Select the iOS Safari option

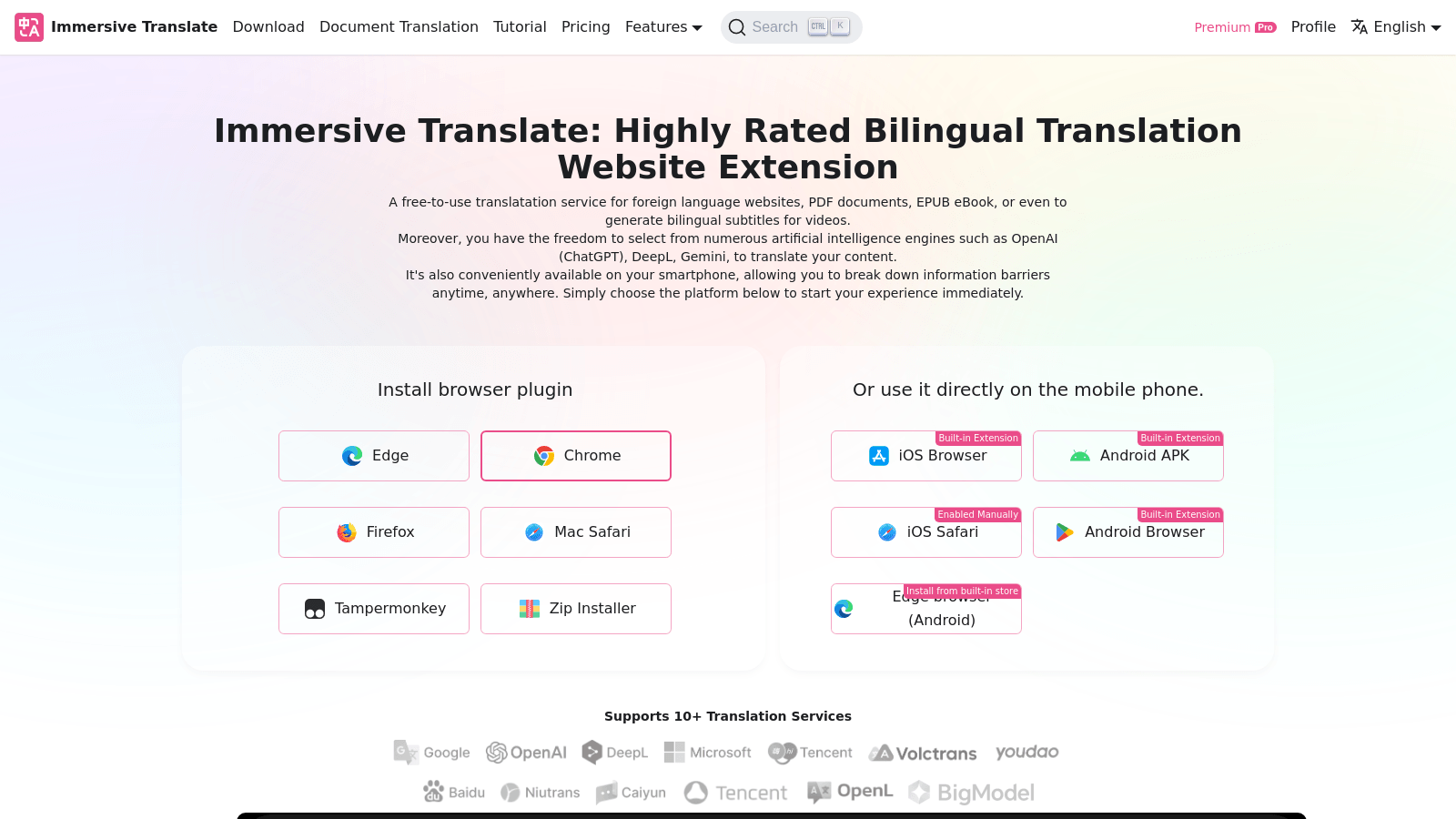(926, 532)
